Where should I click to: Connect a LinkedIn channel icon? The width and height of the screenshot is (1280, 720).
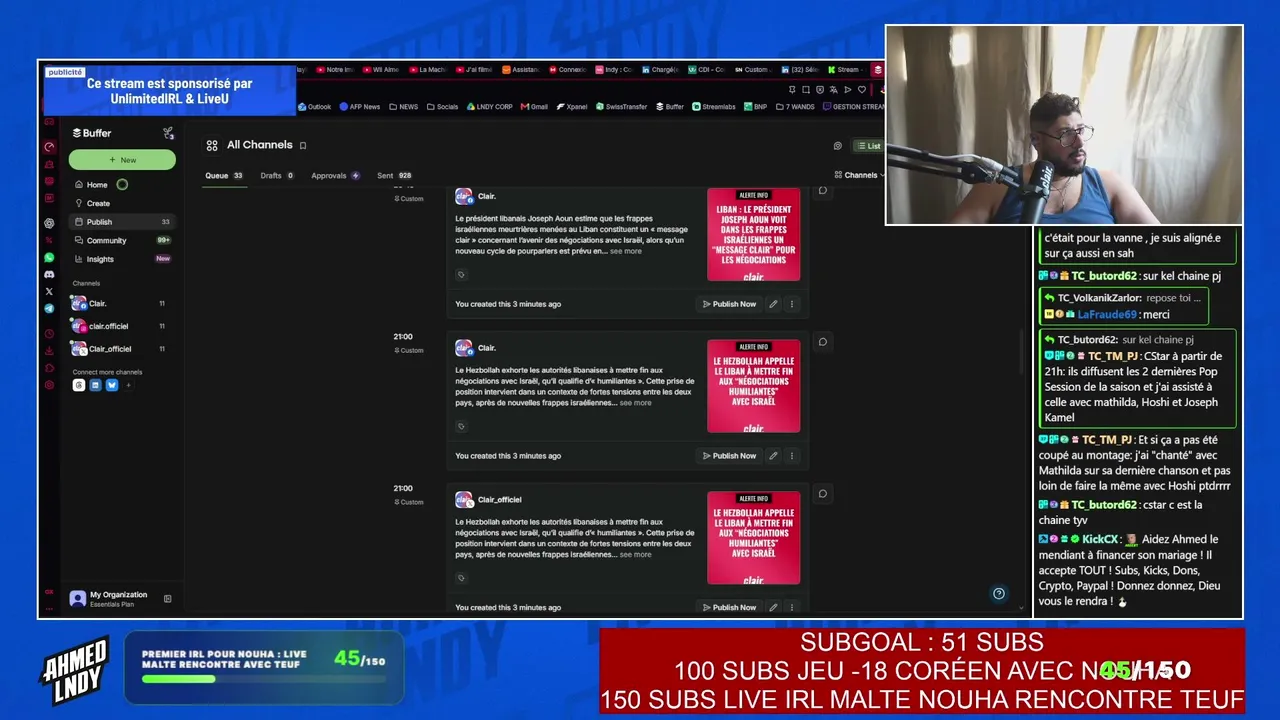click(x=95, y=385)
